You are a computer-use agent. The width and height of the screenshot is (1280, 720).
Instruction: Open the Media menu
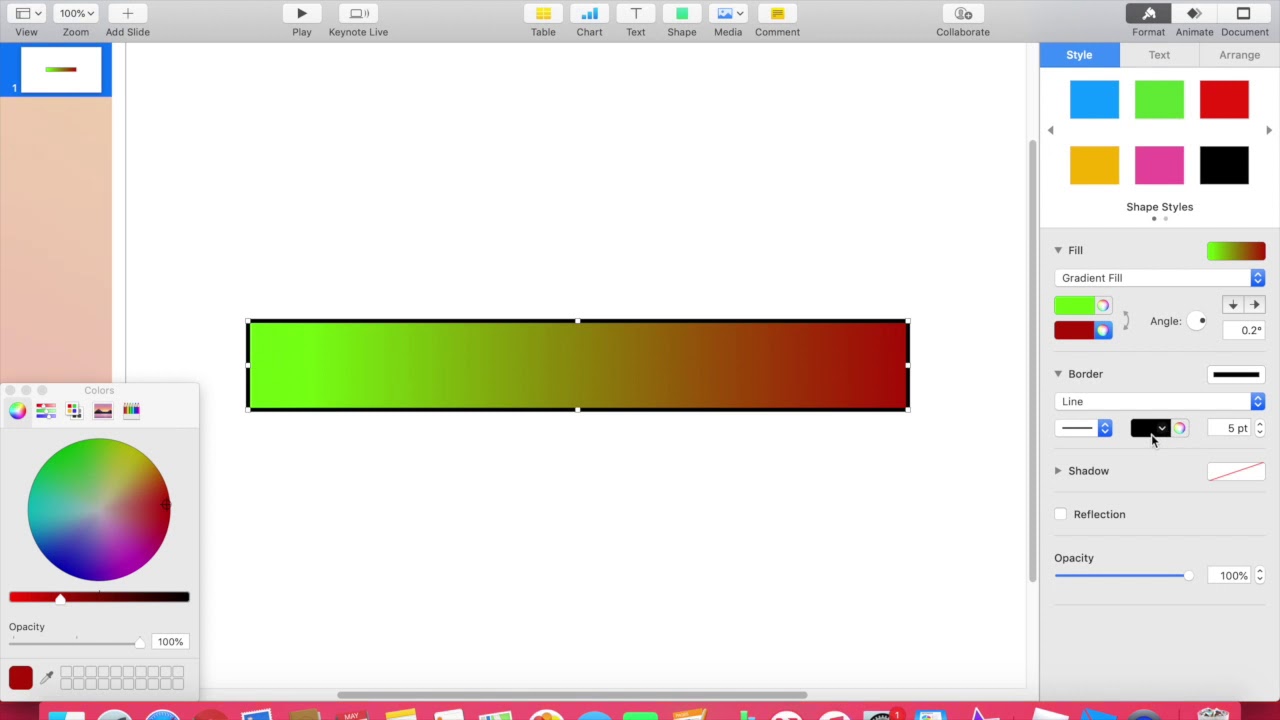[728, 13]
